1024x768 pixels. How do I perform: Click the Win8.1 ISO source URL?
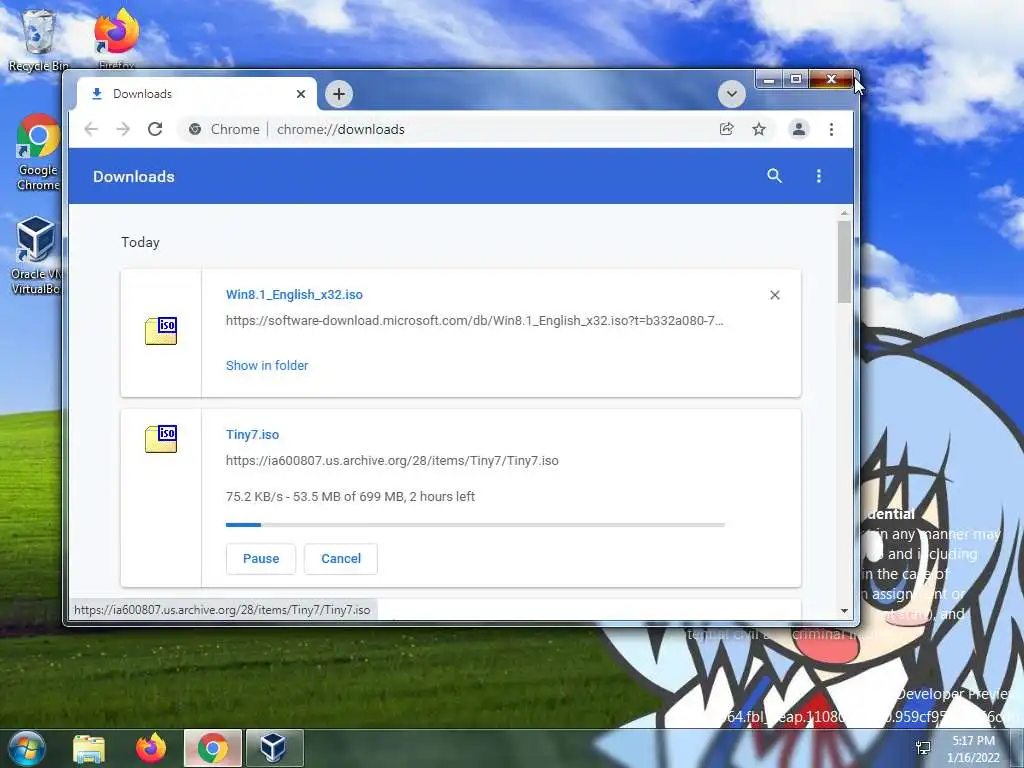point(474,321)
